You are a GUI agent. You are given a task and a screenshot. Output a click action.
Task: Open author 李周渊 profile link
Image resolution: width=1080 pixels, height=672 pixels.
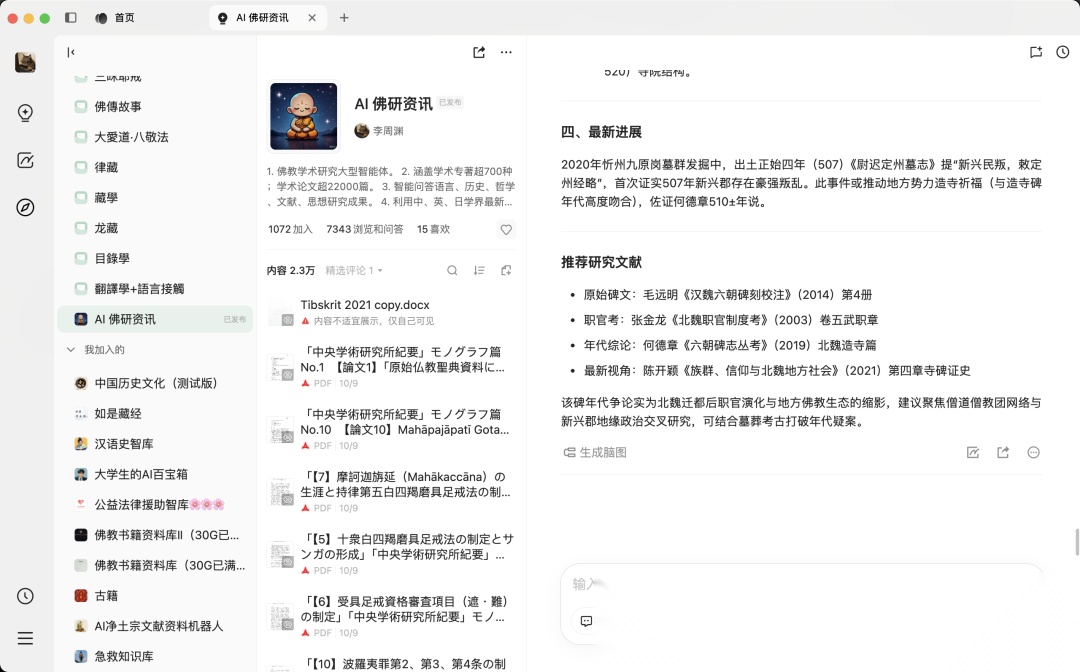(x=379, y=131)
